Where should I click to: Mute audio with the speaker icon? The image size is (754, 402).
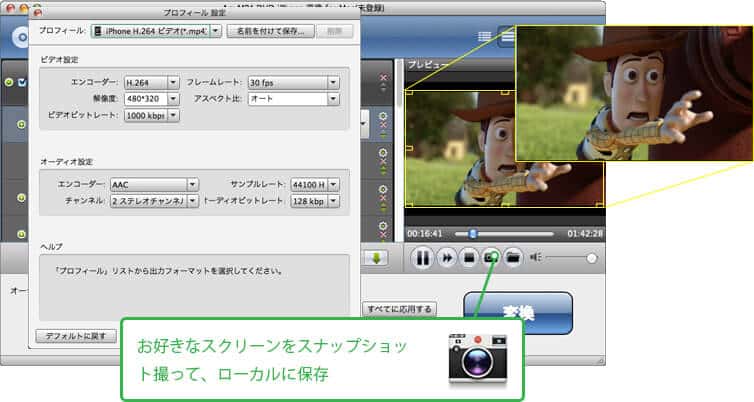pos(535,258)
